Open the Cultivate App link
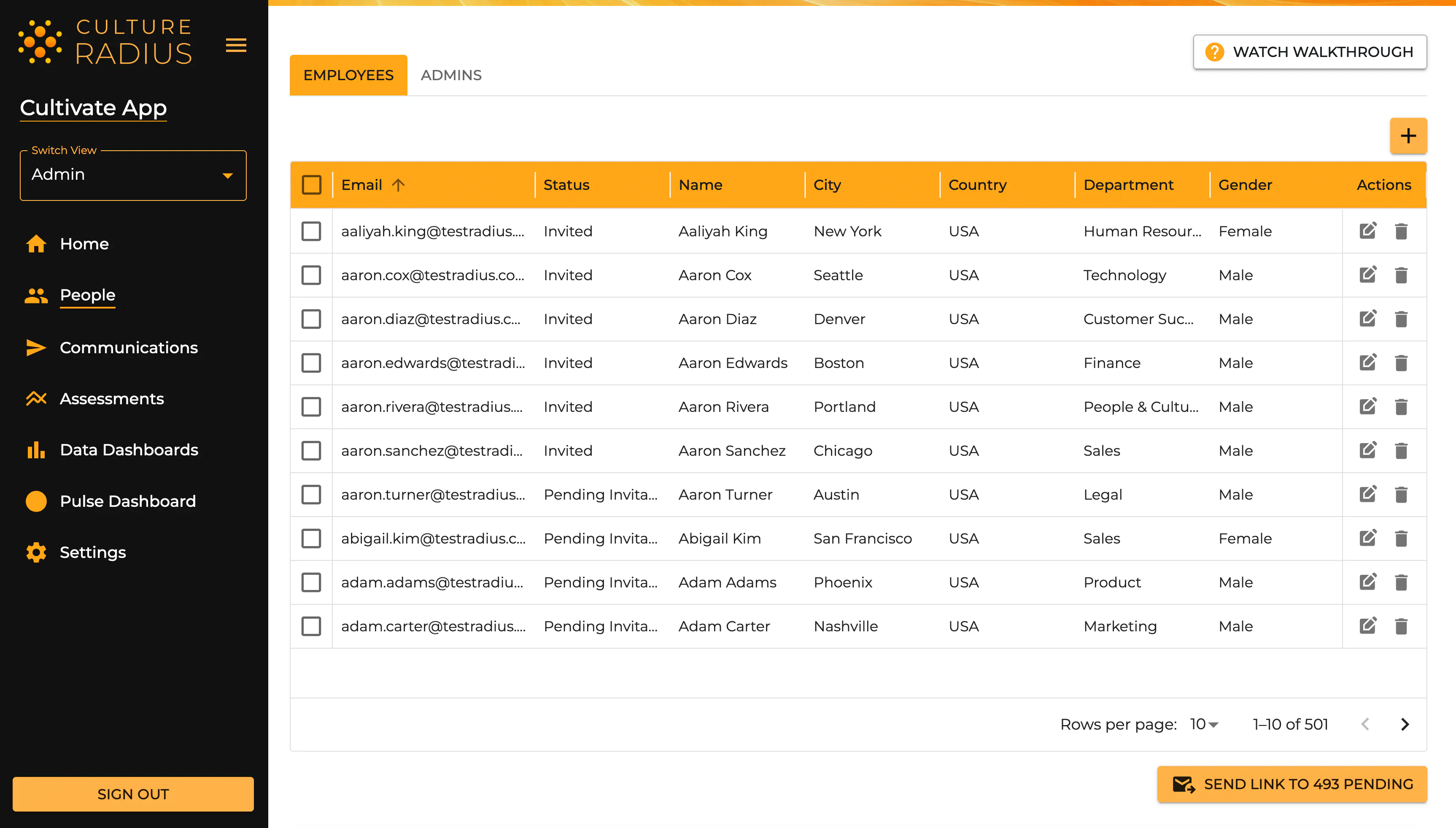1456x828 pixels. pyautogui.click(x=93, y=108)
